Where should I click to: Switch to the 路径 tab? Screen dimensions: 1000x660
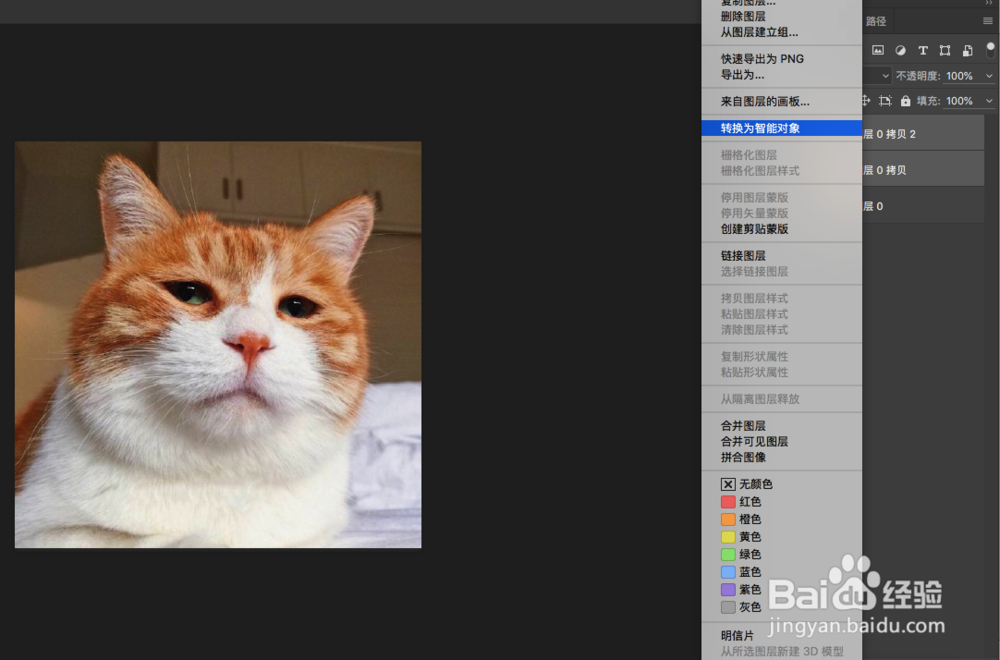876,20
